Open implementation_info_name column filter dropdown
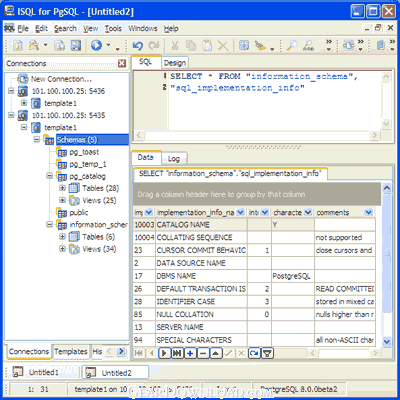 [240, 212]
